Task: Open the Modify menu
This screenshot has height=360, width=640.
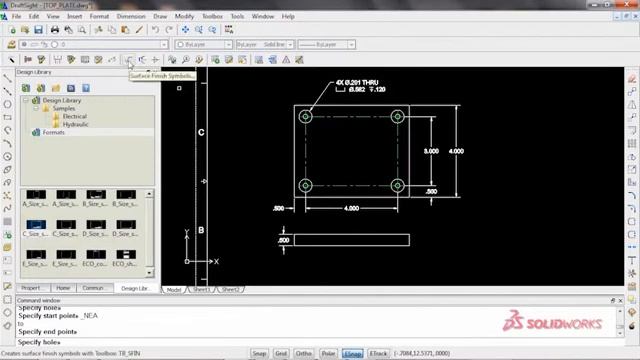Action: point(184,16)
